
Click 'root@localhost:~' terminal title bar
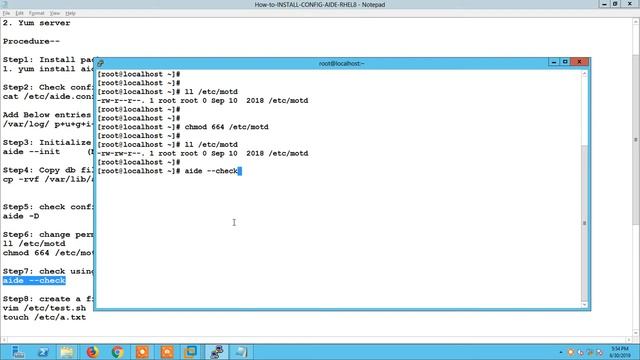(x=341, y=63)
